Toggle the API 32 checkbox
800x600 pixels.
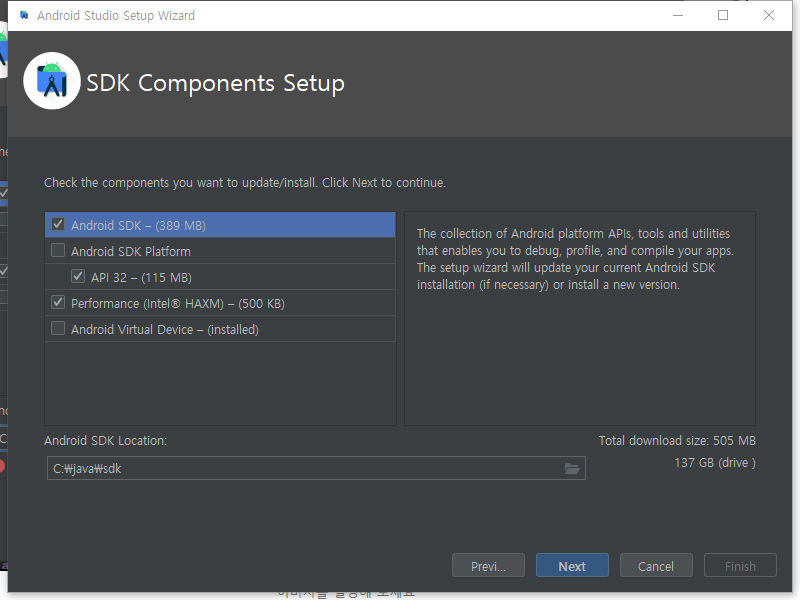78,277
